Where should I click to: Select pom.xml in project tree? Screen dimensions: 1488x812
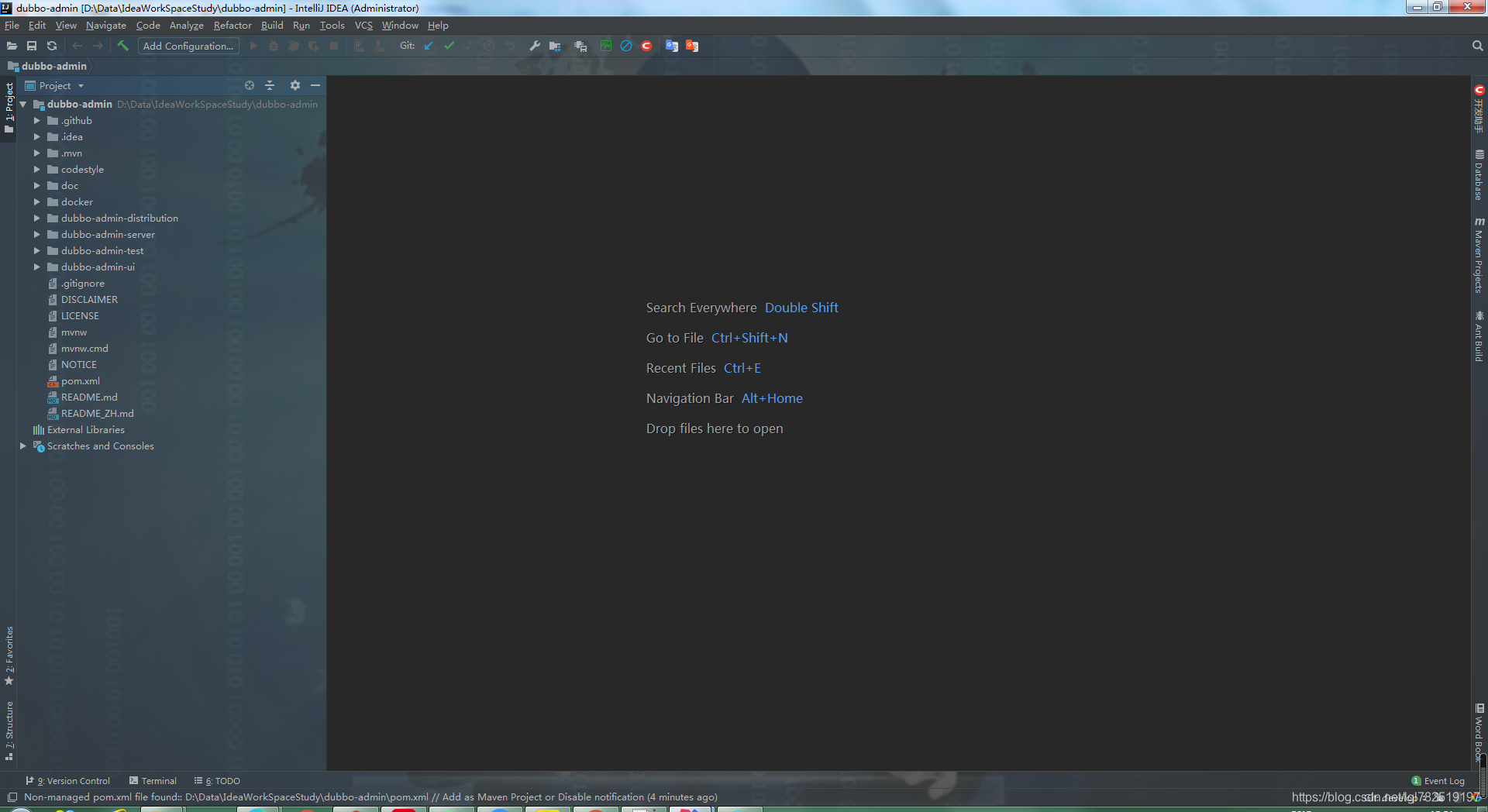pos(81,381)
